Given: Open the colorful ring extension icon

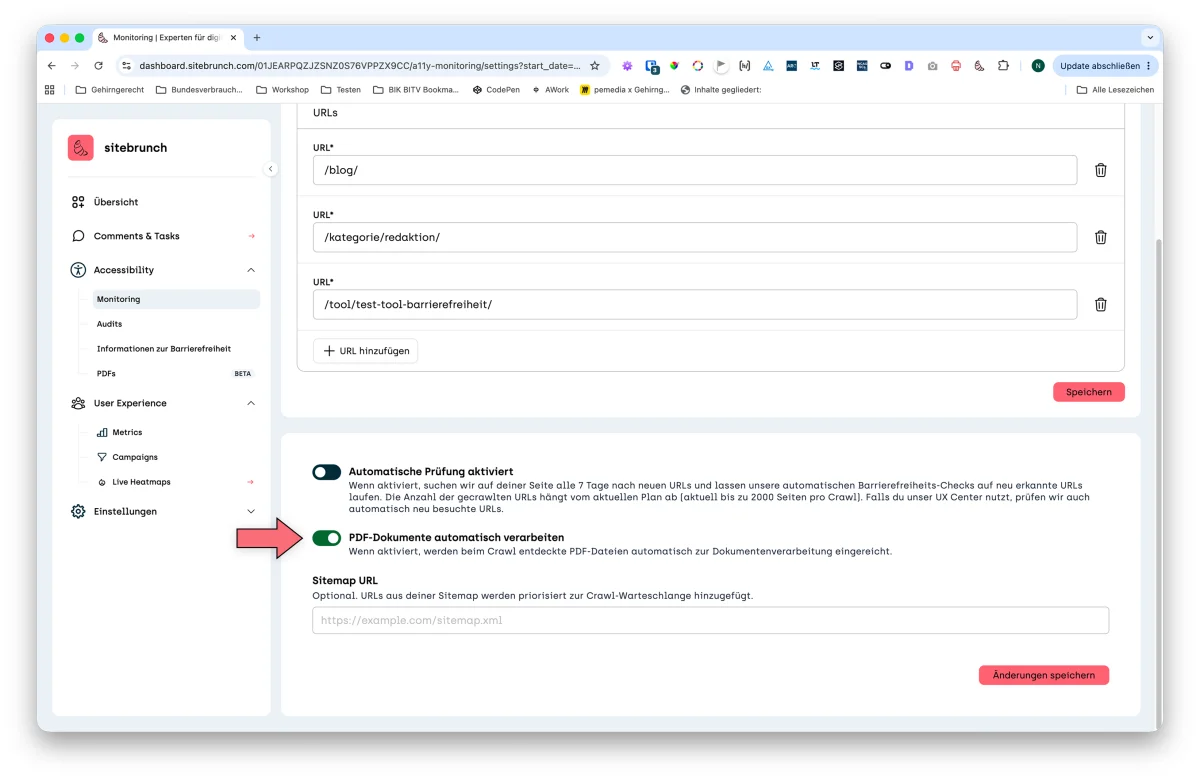Looking at the screenshot, I should pos(698,66).
